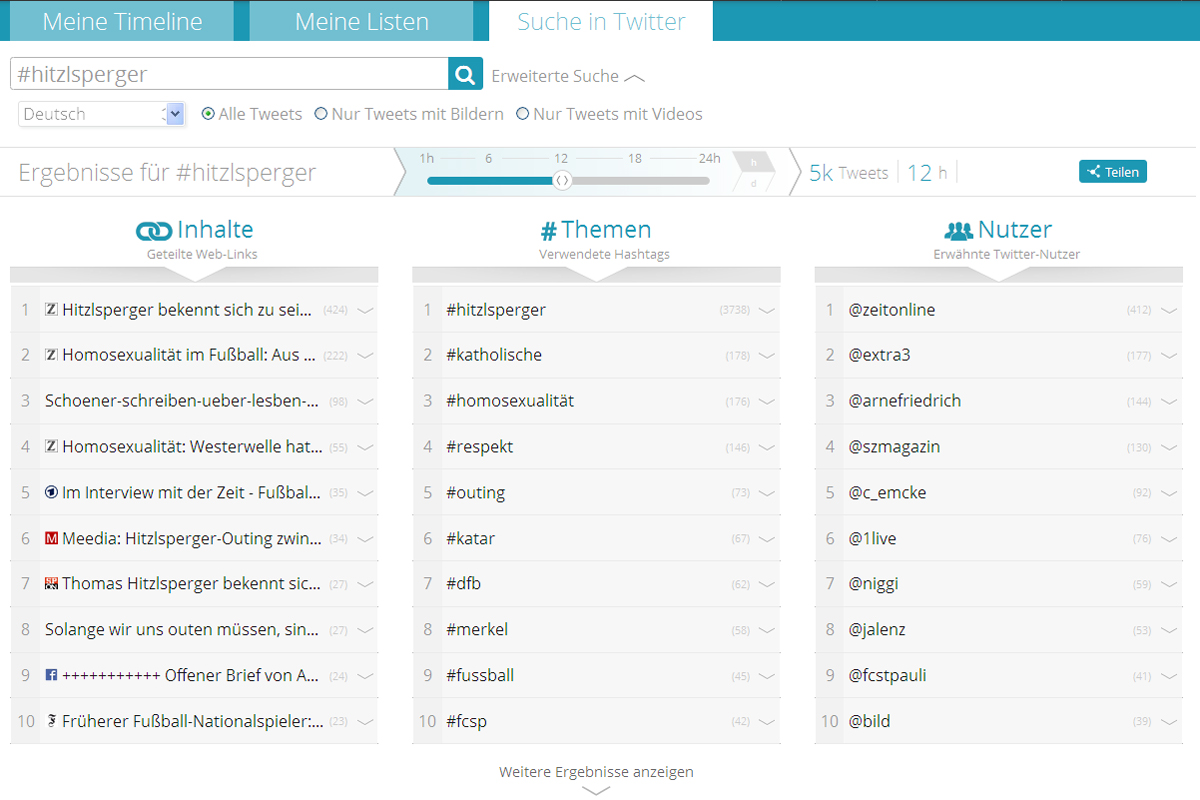Open the @c_emcke user entry
Image resolution: width=1200 pixels, height=800 pixels.
coord(887,493)
